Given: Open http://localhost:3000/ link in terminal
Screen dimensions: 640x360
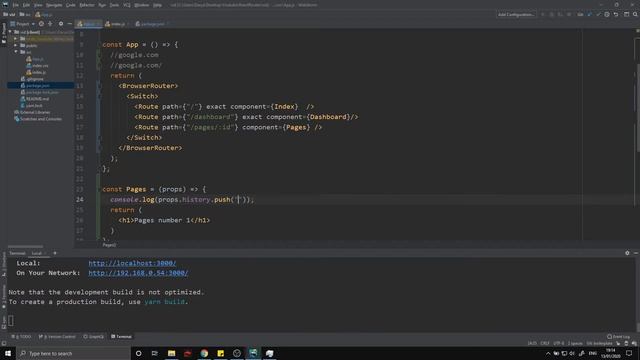Looking at the screenshot, I should click(x=132, y=263).
